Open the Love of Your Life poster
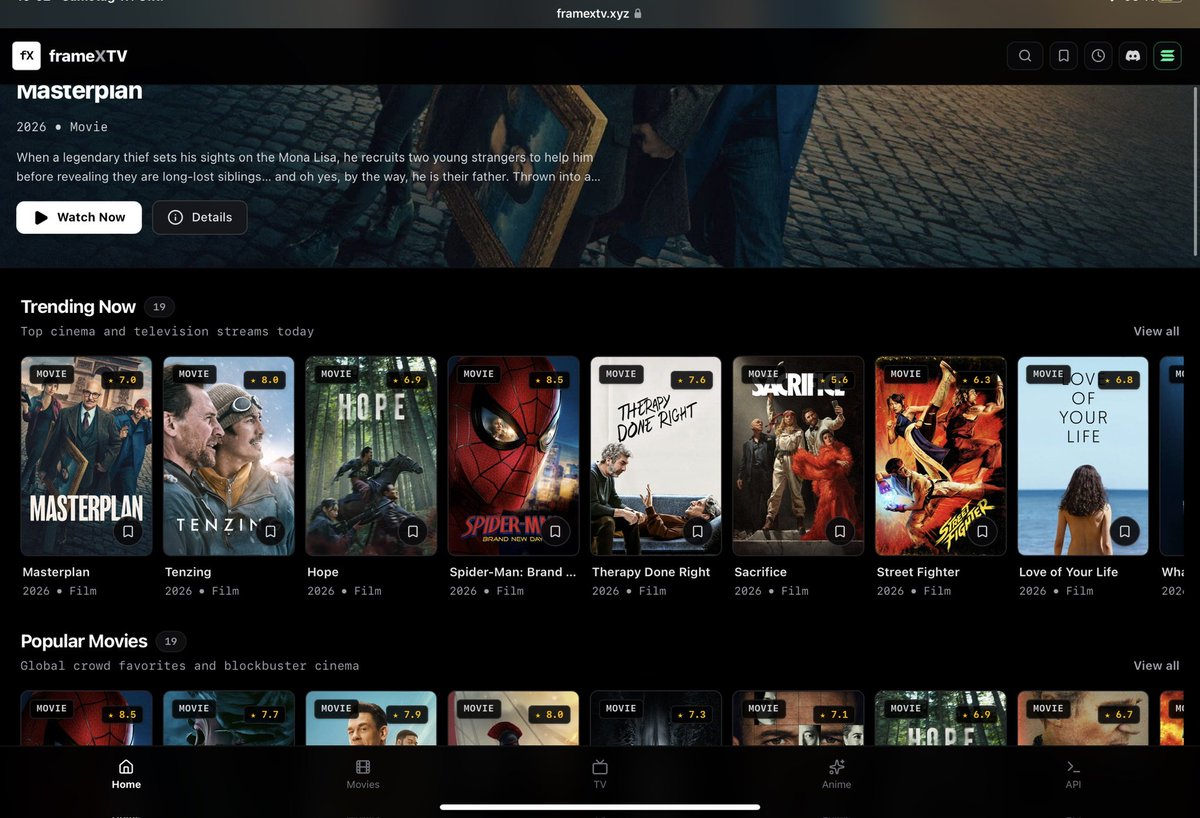Screen dimensions: 1200x818 pos(1083,456)
